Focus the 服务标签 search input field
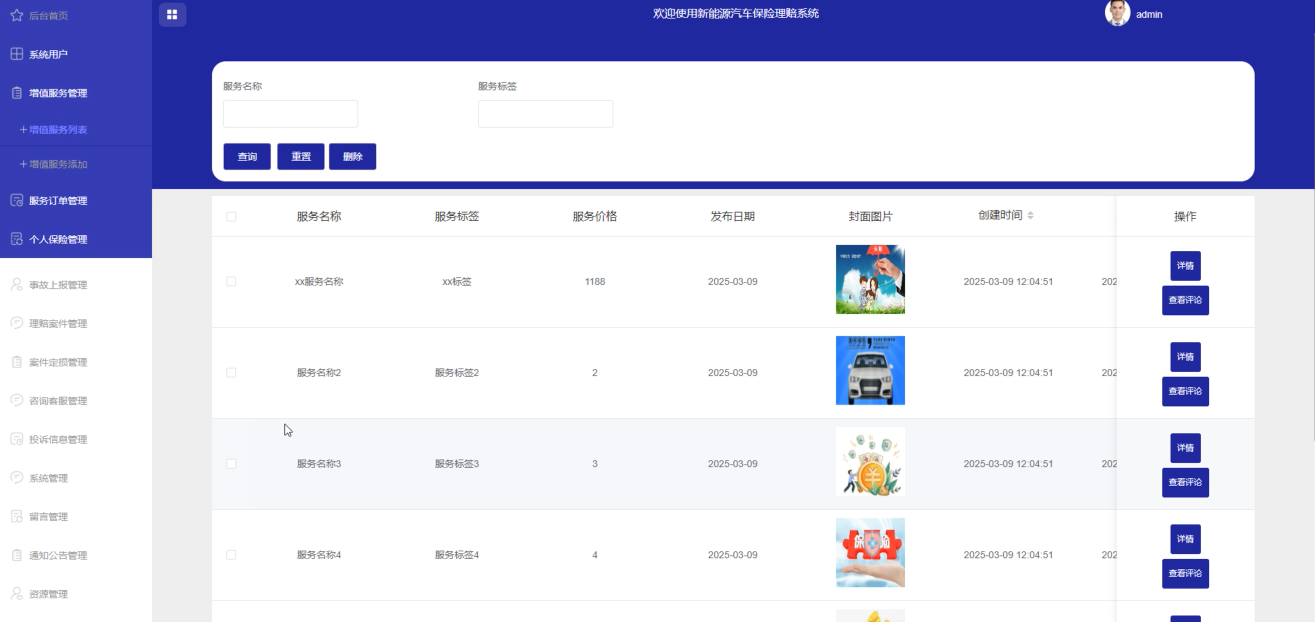The image size is (1315, 622). (x=545, y=114)
